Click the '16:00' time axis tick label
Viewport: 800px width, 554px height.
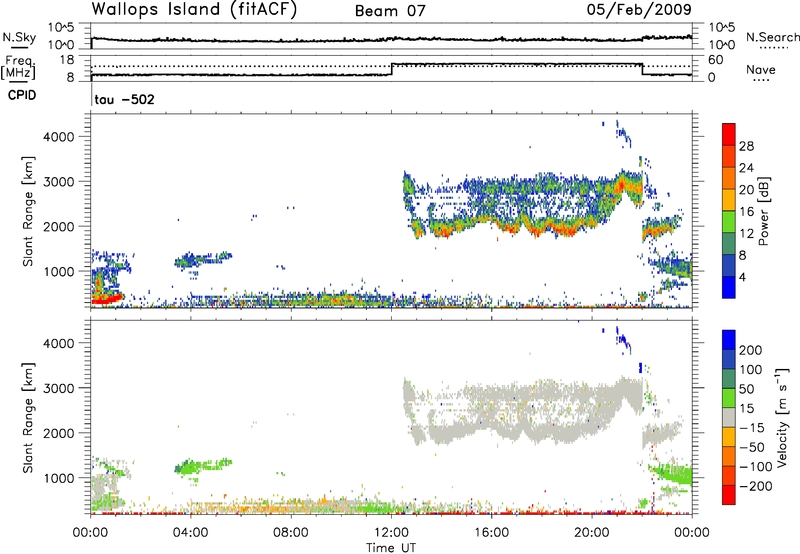[491, 533]
